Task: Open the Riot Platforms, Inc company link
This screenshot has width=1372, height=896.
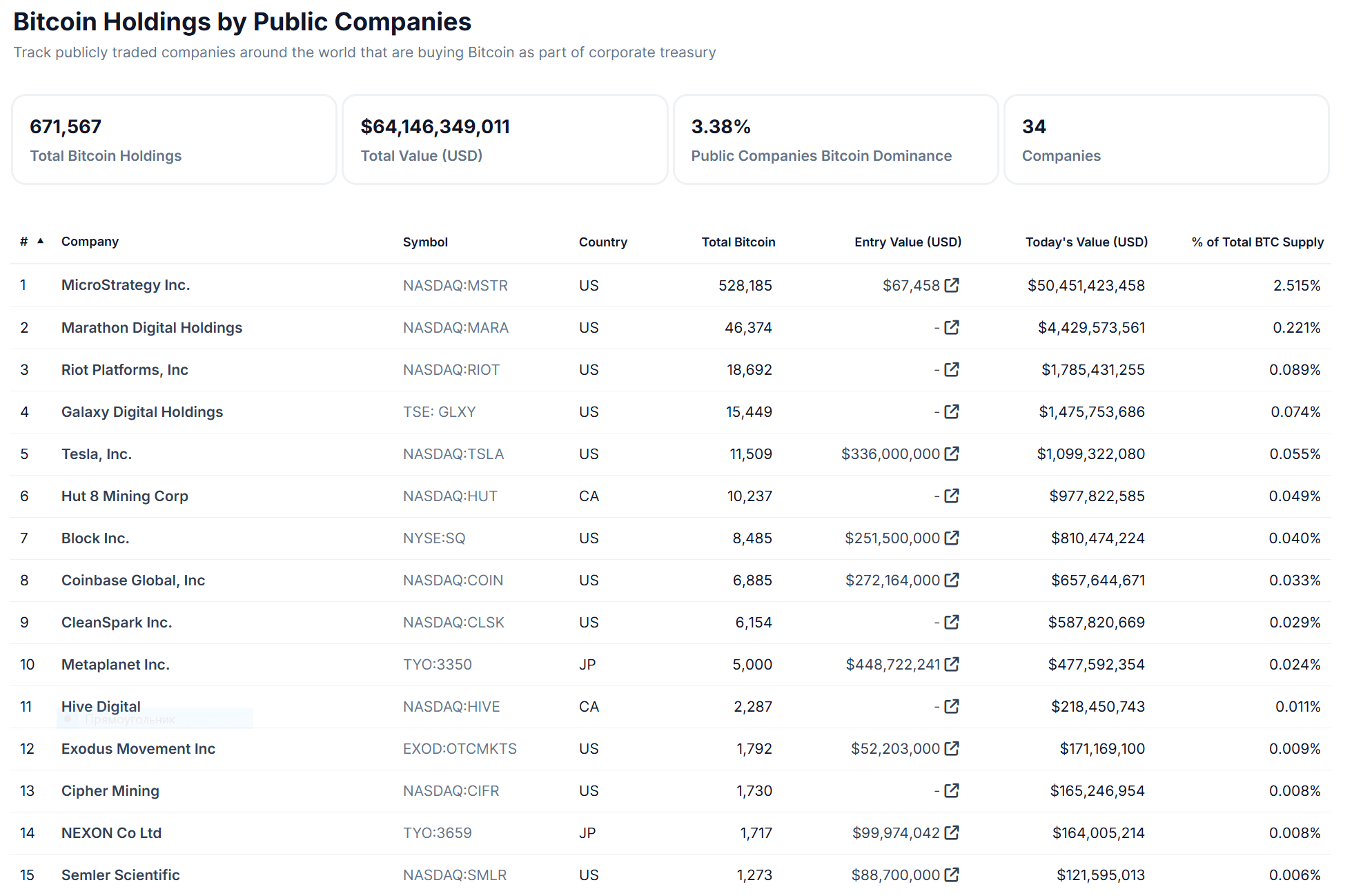Action: tap(125, 370)
